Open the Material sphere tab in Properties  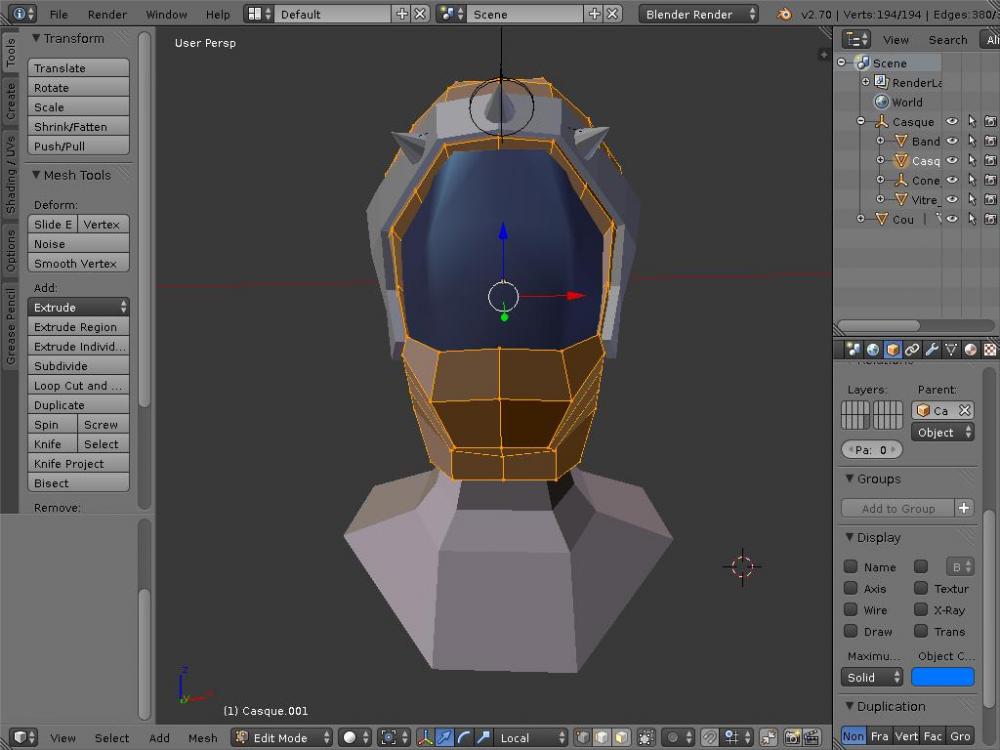point(970,350)
